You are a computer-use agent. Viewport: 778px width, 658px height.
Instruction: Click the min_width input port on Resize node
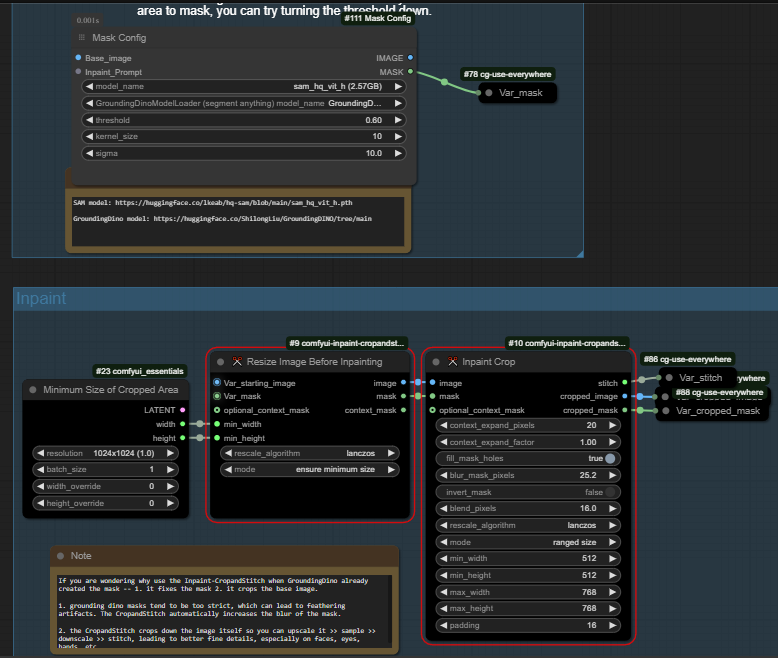[x=217, y=424]
